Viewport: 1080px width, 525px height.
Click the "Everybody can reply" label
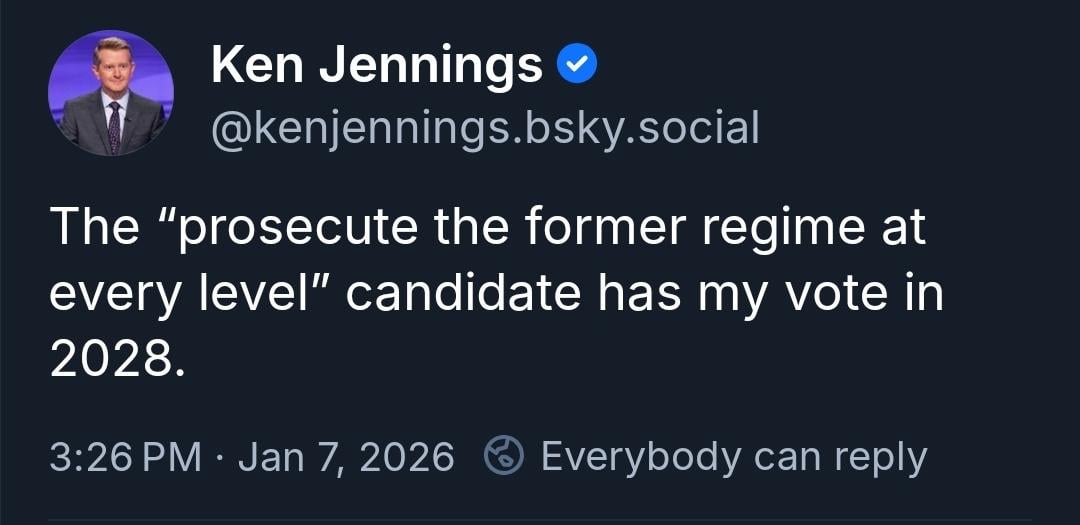click(x=733, y=457)
